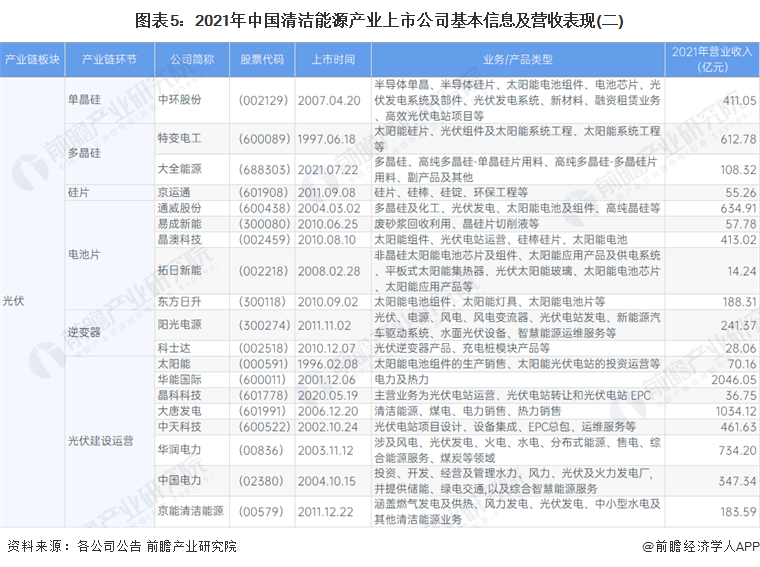Viewport: 760px width, 567px height.
Task: Click listing date 2021.07.22
Action: pos(328,170)
